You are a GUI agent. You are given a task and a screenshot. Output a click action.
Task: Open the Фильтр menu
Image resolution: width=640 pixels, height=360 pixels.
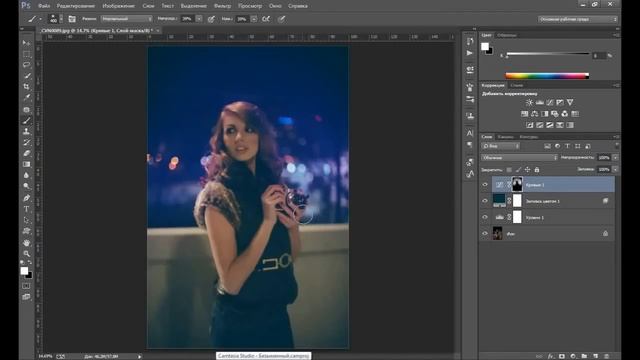(222, 6)
